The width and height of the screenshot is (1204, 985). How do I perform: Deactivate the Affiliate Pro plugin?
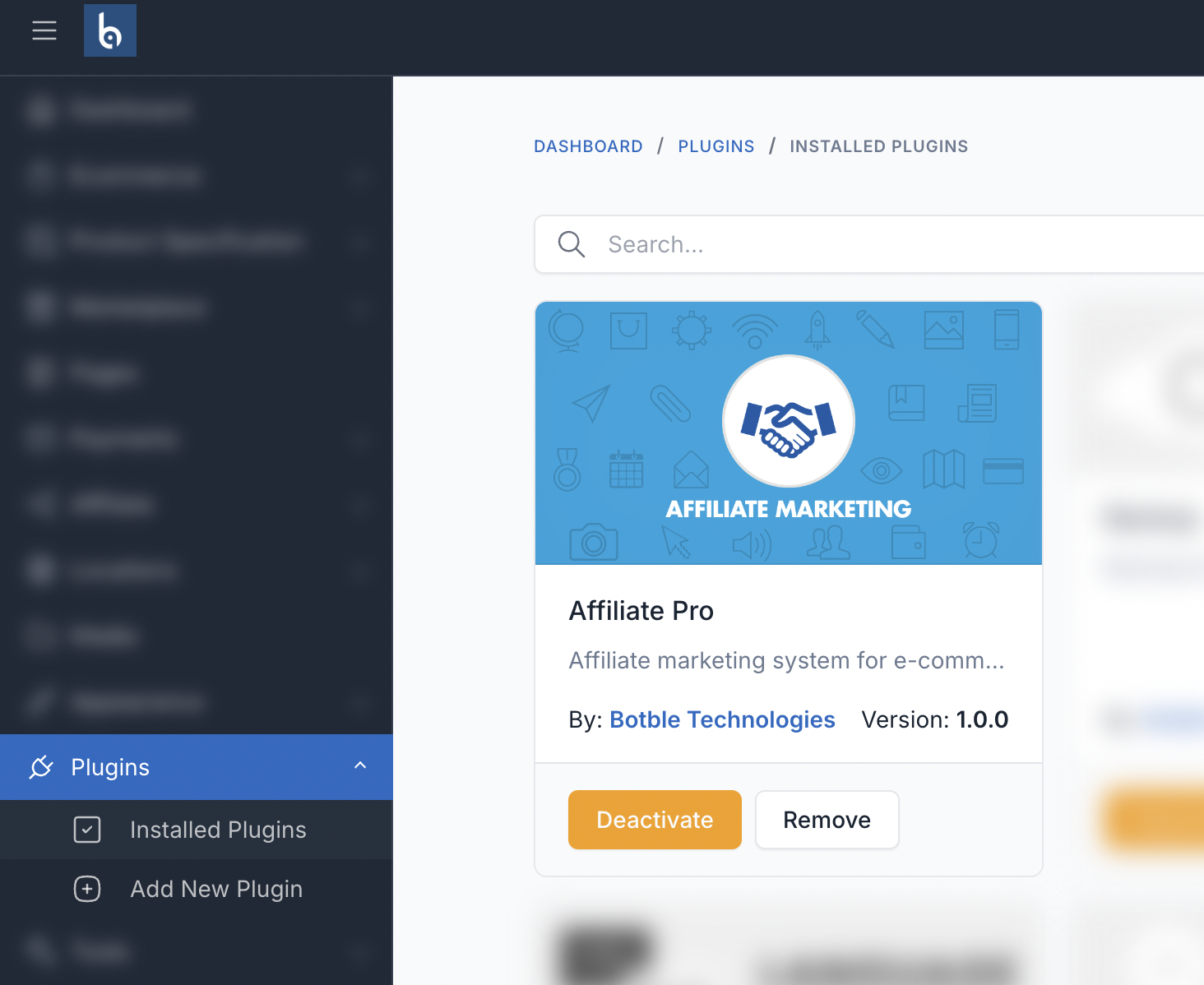pos(655,820)
